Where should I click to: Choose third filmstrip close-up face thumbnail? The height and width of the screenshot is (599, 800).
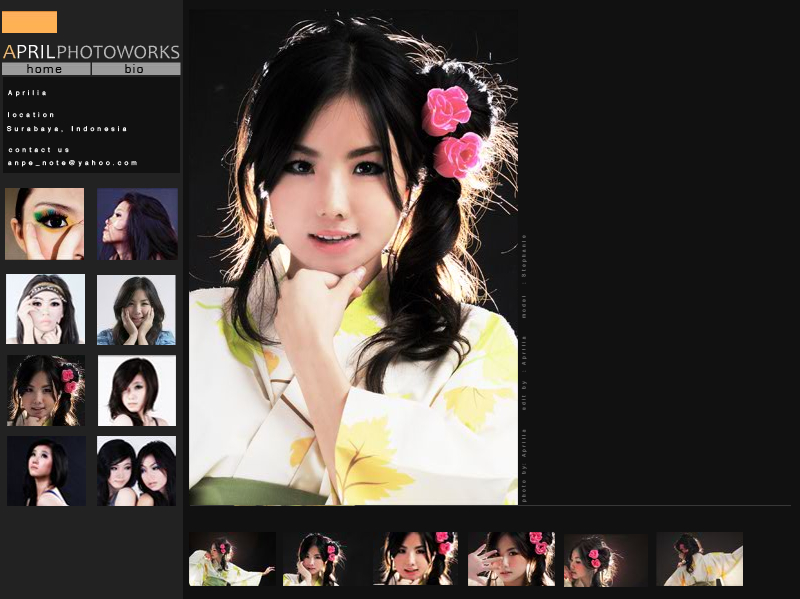click(415, 559)
